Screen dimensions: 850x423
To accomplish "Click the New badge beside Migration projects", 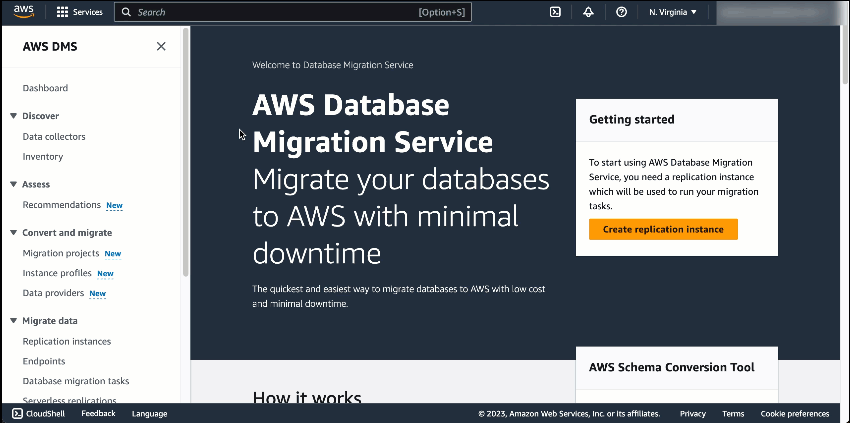I will coord(113,254).
